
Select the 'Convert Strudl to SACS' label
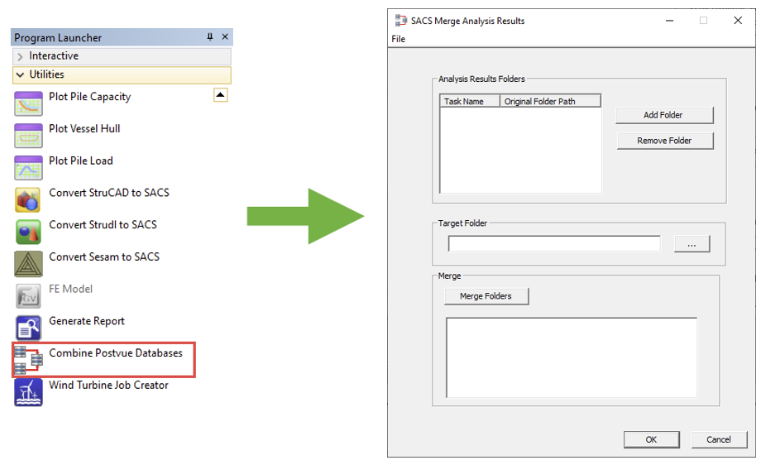tap(103, 224)
